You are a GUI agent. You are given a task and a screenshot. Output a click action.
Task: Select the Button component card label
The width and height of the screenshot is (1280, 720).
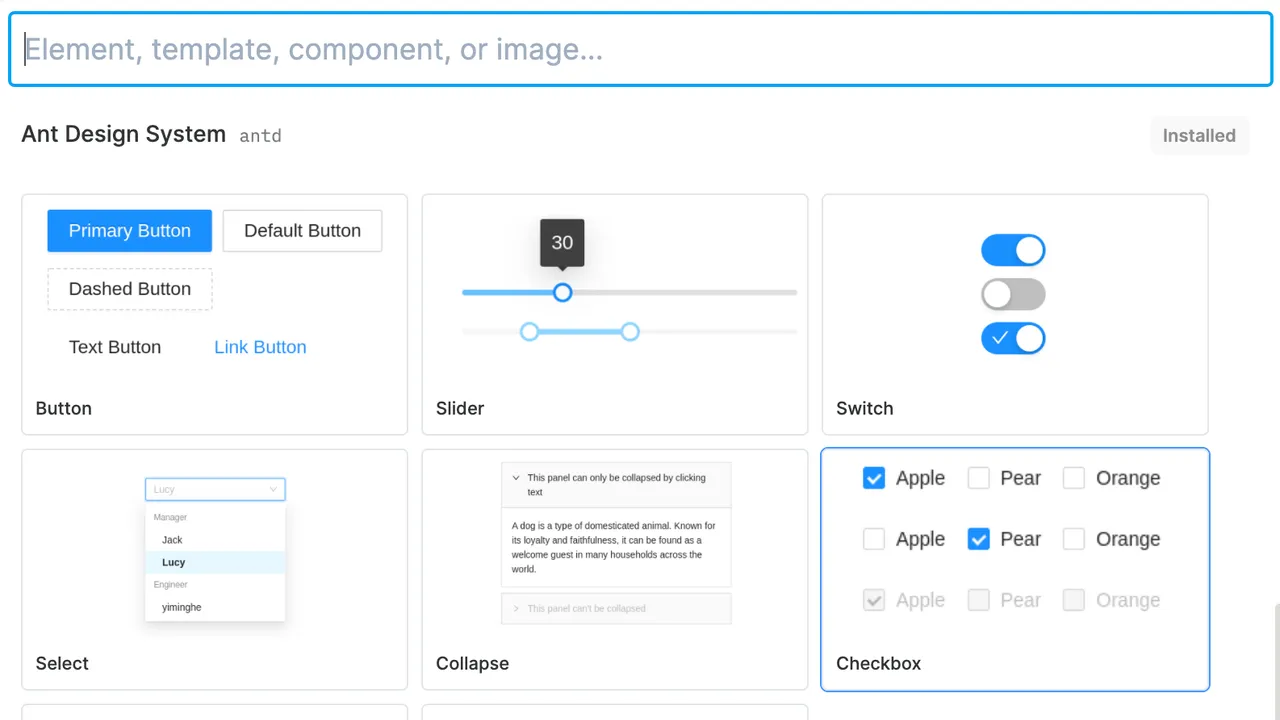pyautogui.click(x=63, y=408)
